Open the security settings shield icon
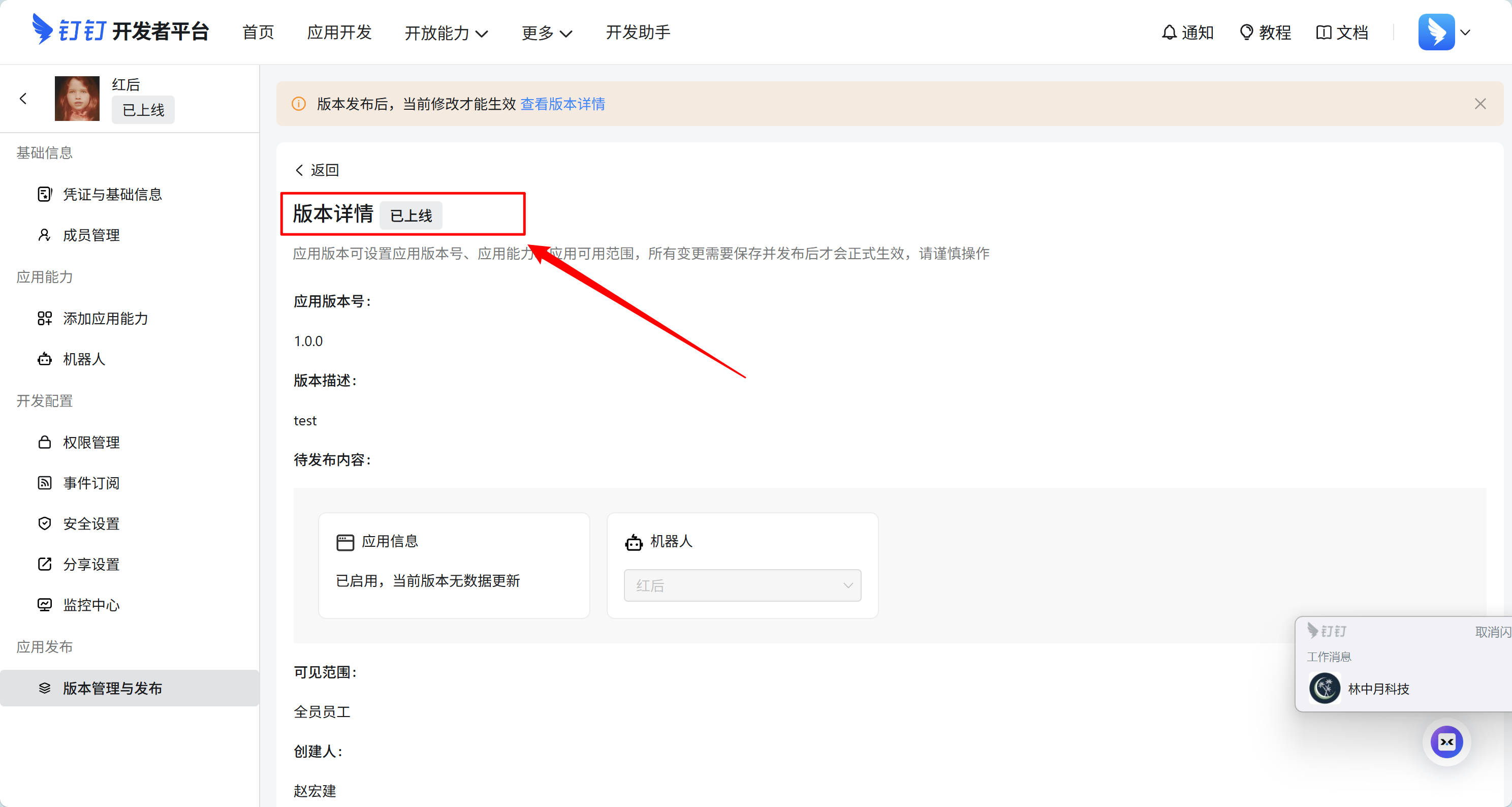 [45, 523]
